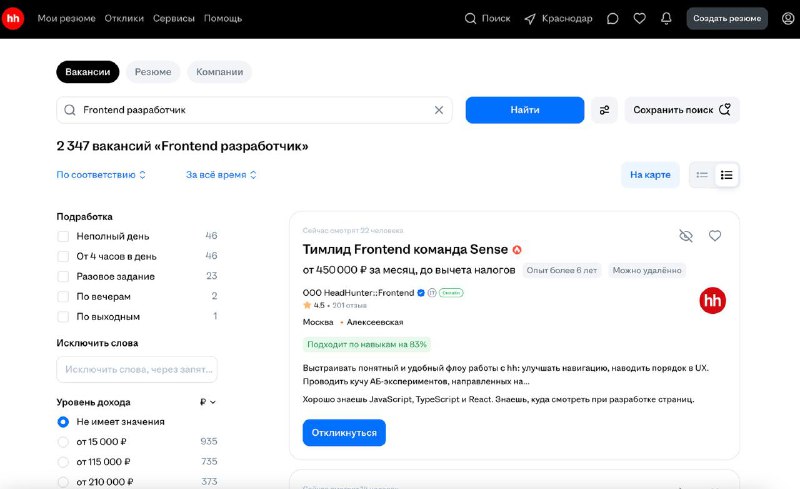
Task: Open the За всё время period dropdown
Action: click(221, 175)
